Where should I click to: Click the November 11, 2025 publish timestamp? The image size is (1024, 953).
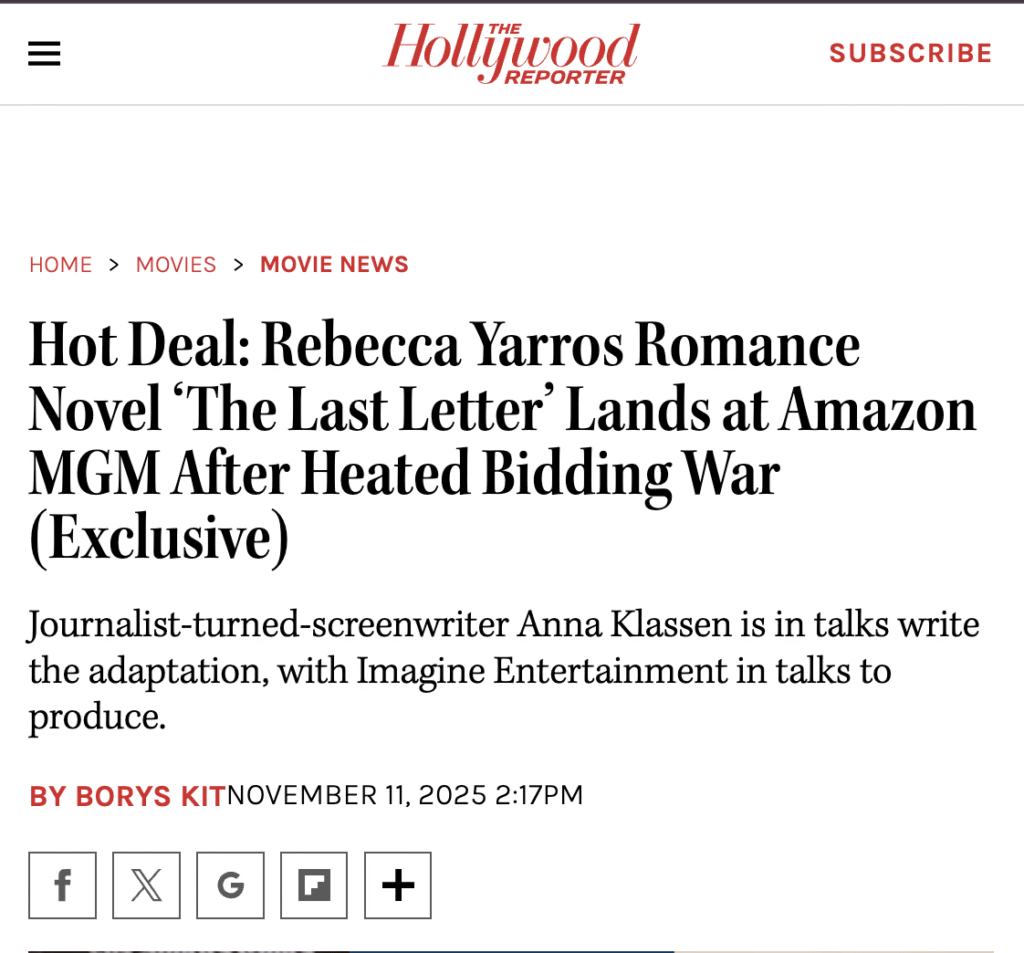click(x=405, y=796)
